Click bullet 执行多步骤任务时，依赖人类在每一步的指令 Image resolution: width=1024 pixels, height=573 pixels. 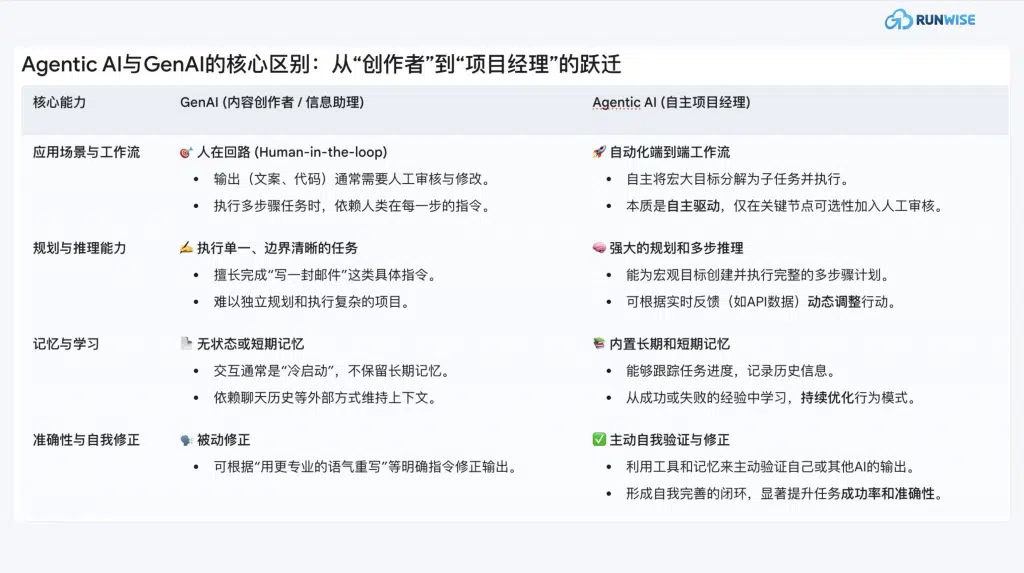click(354, 206)
